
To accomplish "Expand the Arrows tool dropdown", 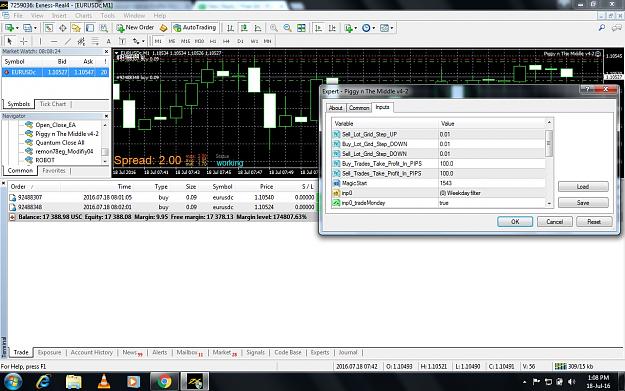I will click(143, 41).
